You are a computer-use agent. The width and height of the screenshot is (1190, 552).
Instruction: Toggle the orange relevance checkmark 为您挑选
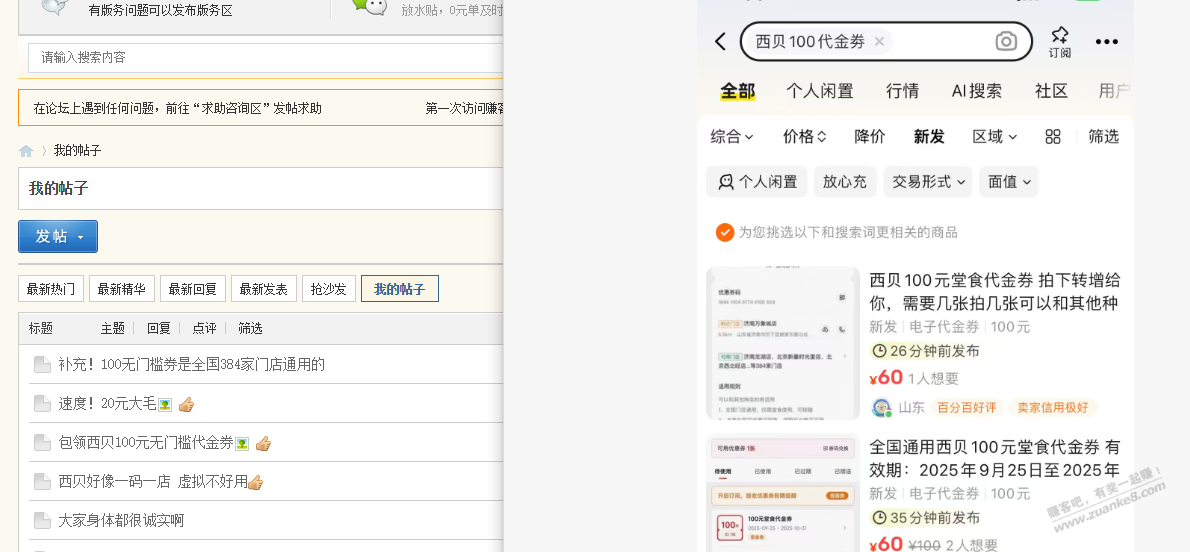725,232
